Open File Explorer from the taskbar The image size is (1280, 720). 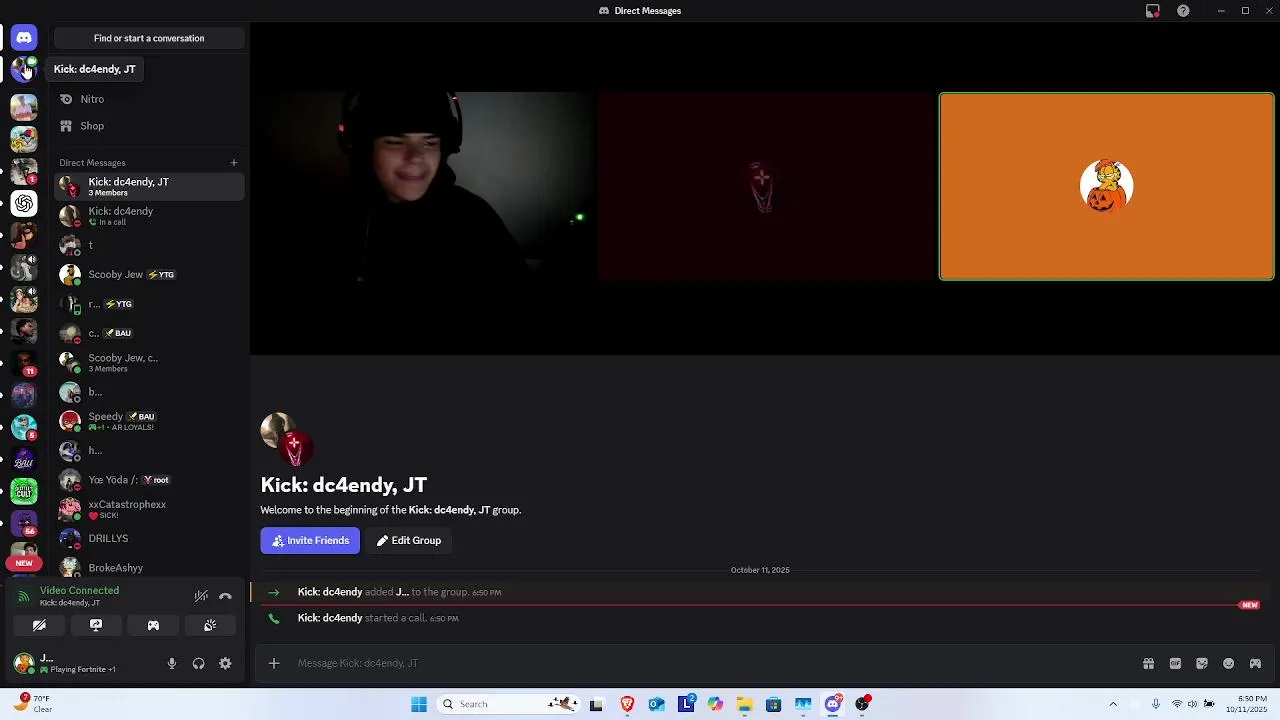(744, 704)
